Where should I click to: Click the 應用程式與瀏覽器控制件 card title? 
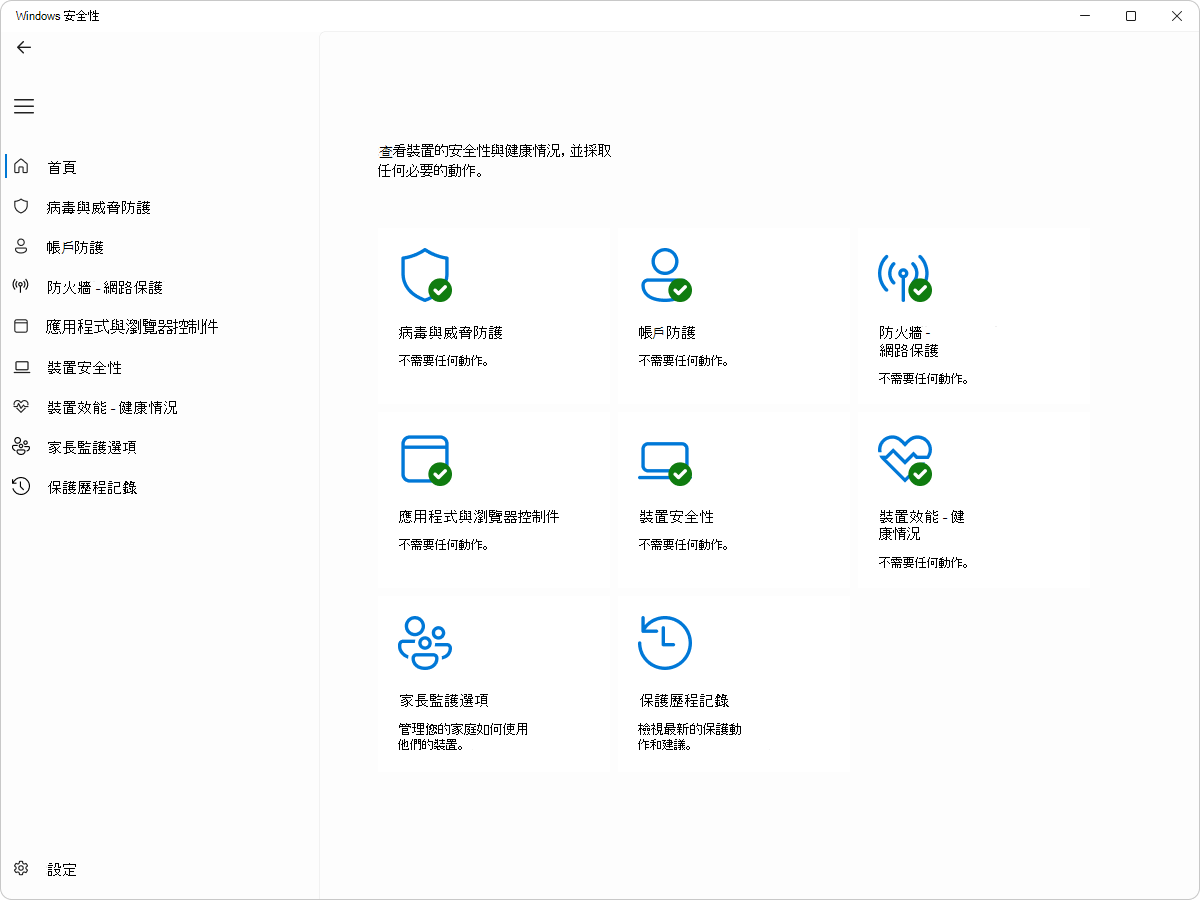479,517
